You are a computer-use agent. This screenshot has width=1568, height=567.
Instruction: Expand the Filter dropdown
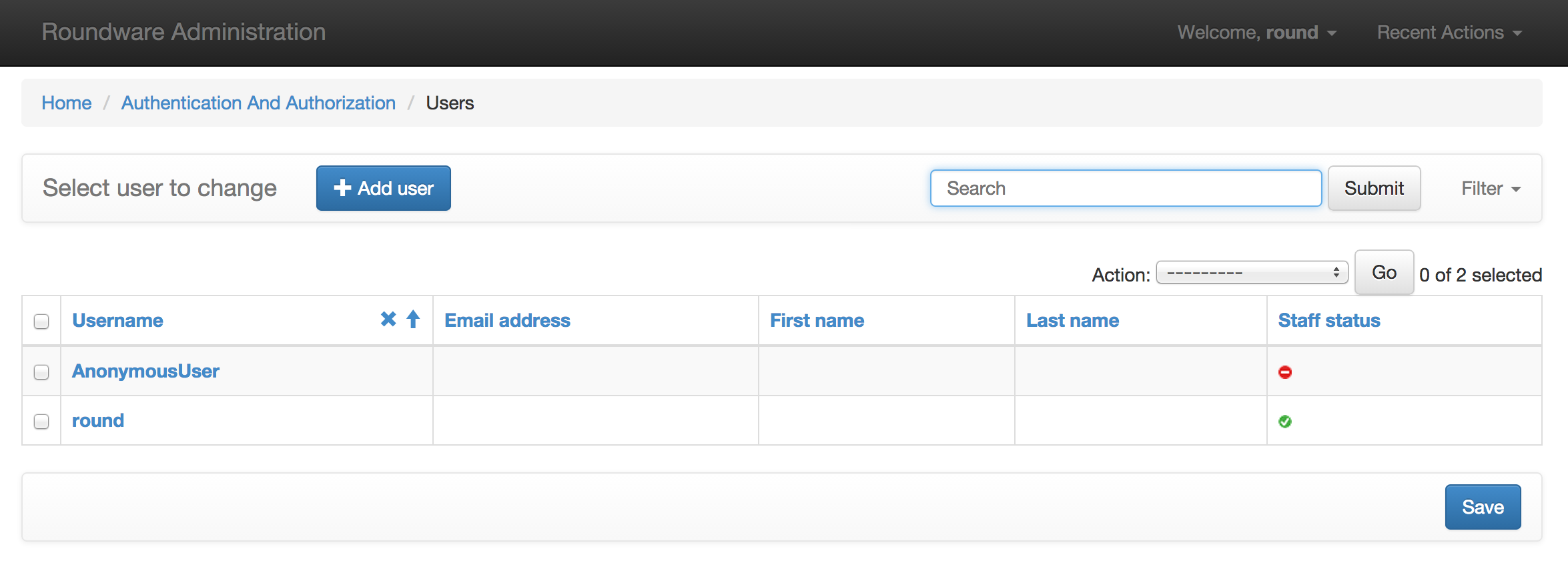pyautogui.click(x=1491, y=189)
